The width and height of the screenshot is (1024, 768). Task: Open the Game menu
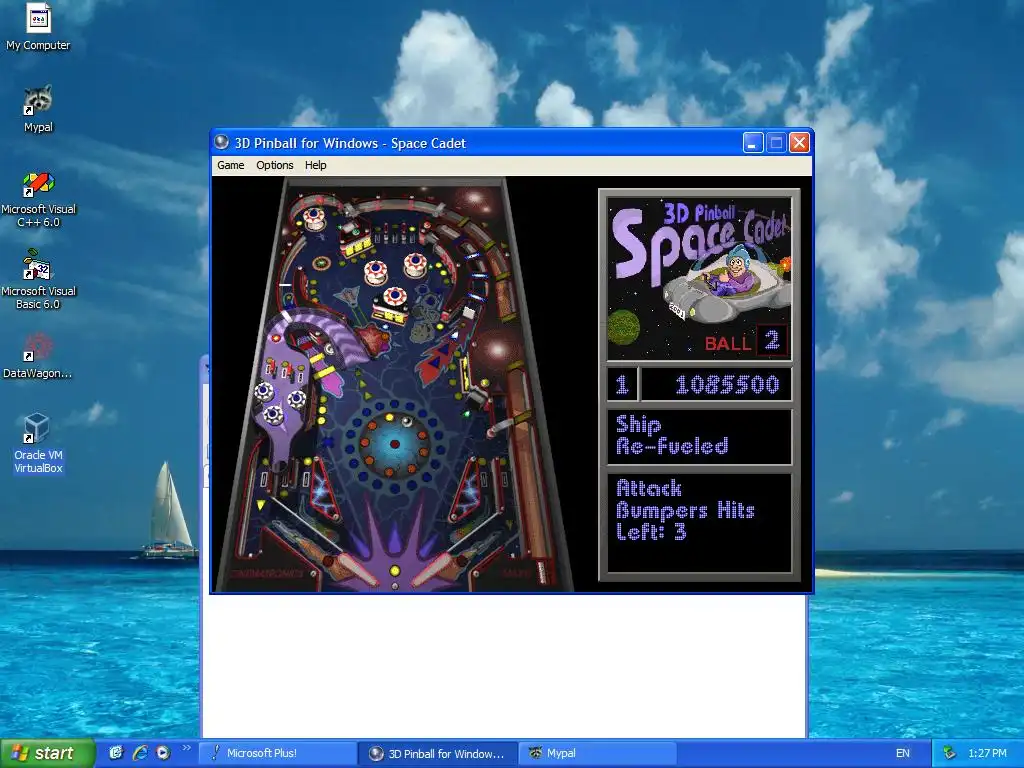pyautogui.click(x=231, y=165)
